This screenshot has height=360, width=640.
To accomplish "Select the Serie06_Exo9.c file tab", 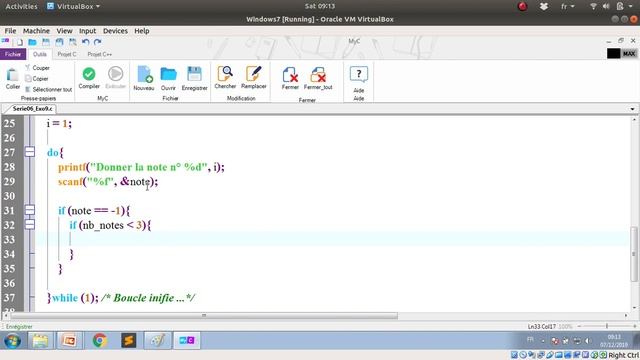I will [32, 109].
